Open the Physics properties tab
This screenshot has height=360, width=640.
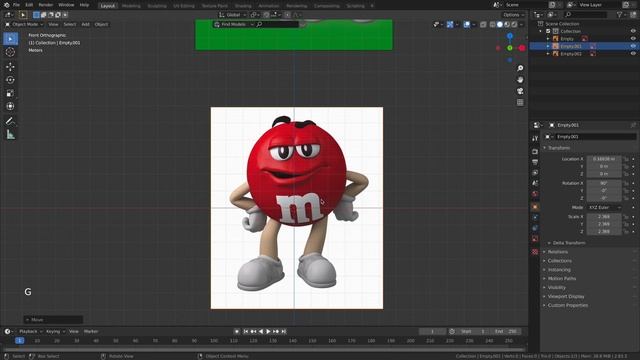coord(535,218)
